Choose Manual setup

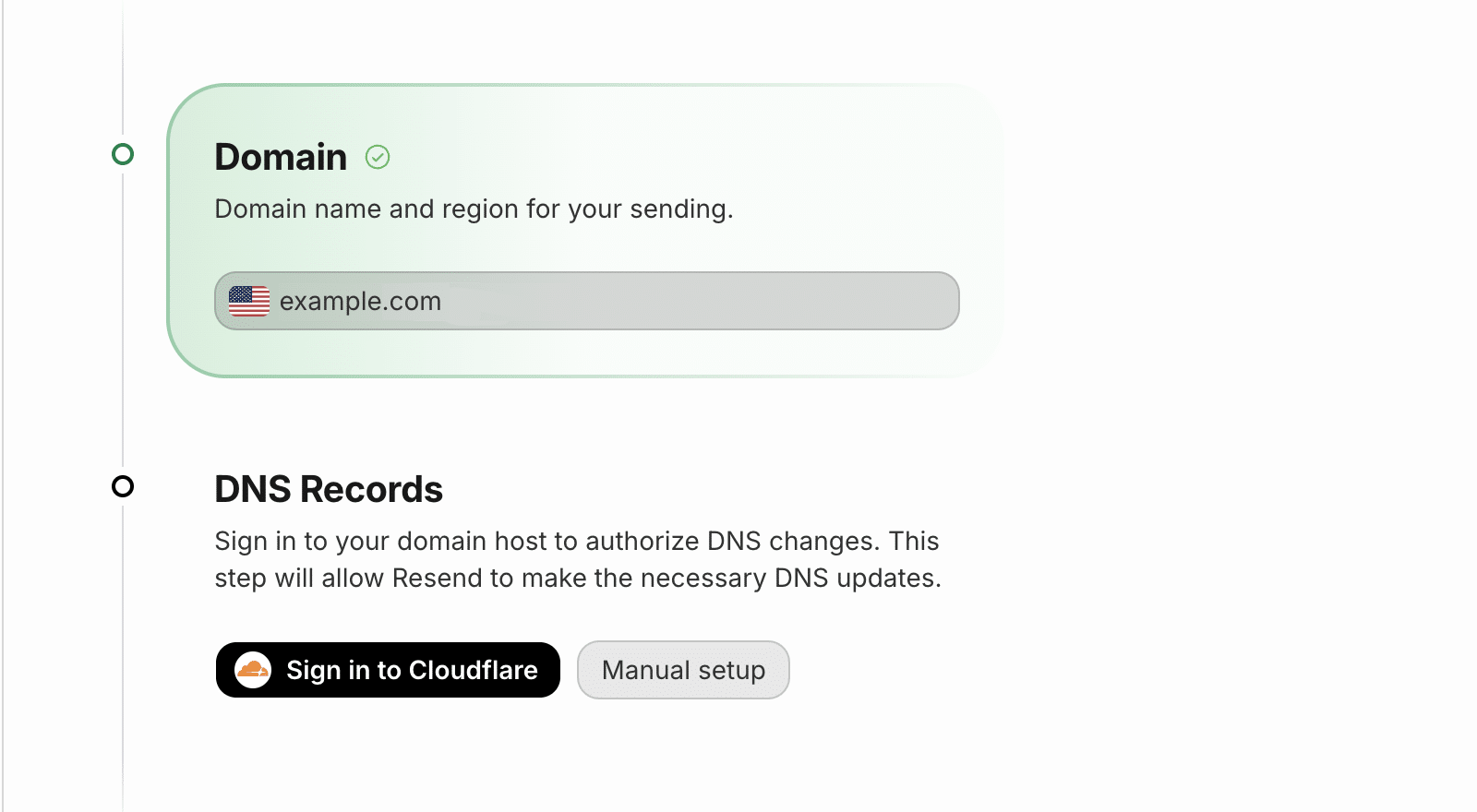683,670
